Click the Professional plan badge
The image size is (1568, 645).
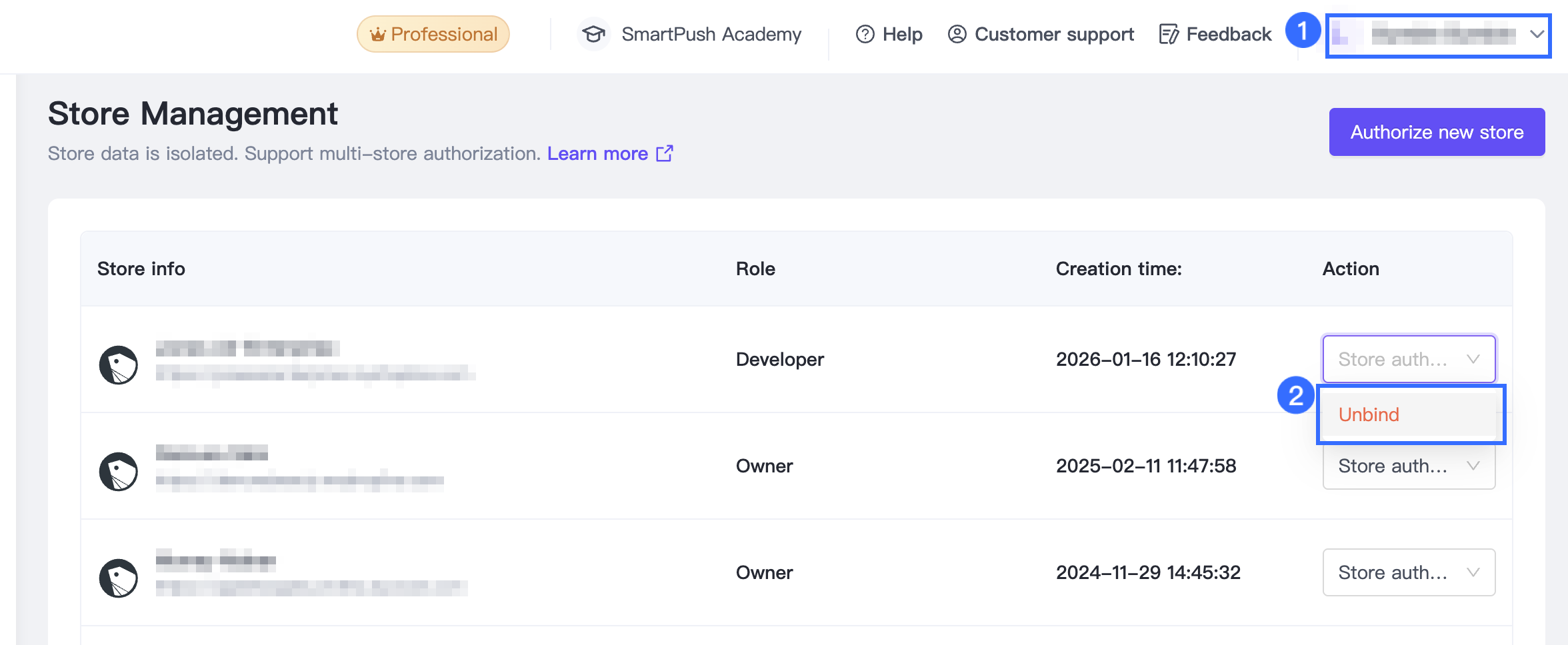[x=433, y=34]
